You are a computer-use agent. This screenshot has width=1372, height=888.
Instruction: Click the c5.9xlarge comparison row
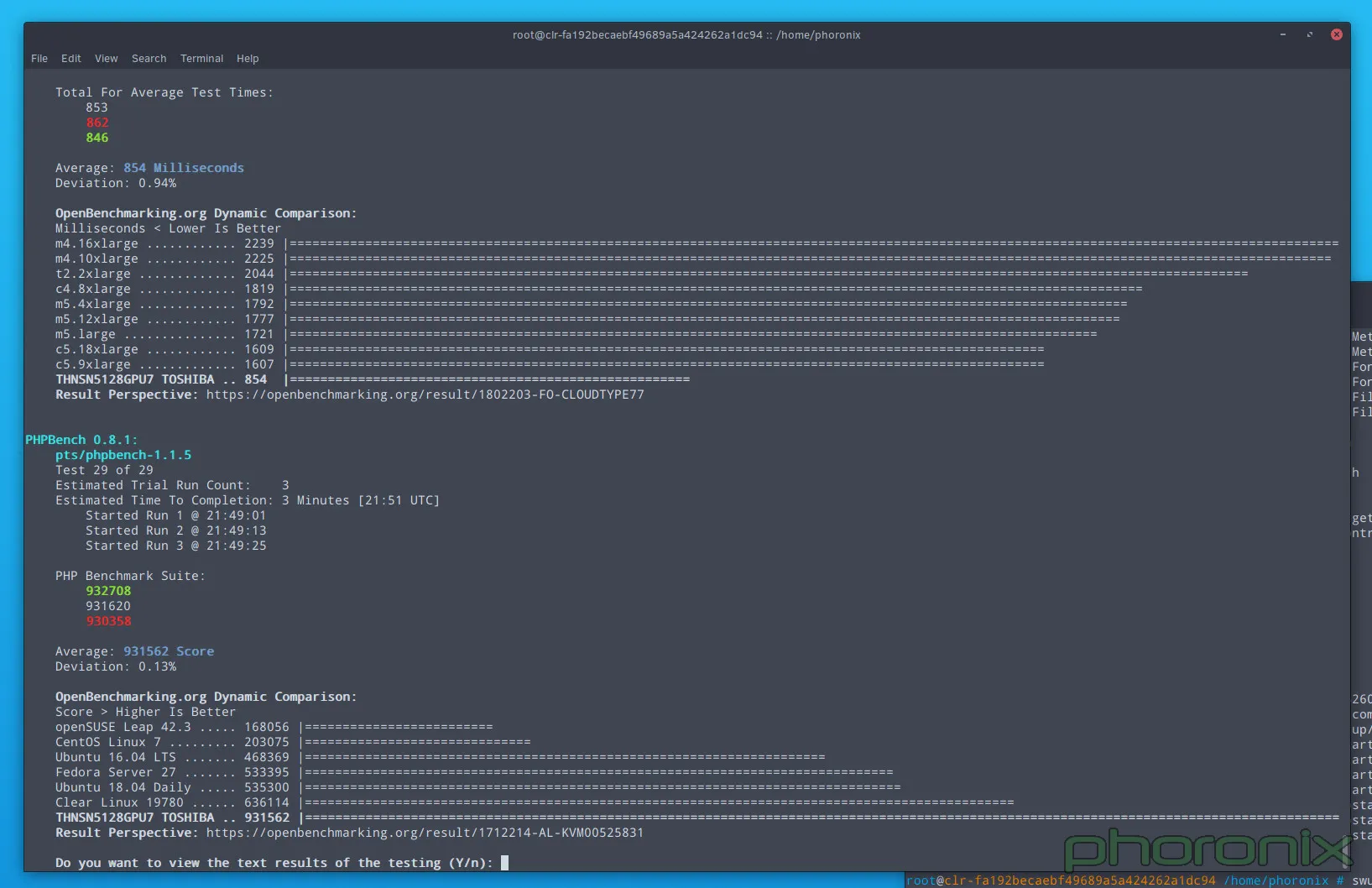click(x=550, y=364)
